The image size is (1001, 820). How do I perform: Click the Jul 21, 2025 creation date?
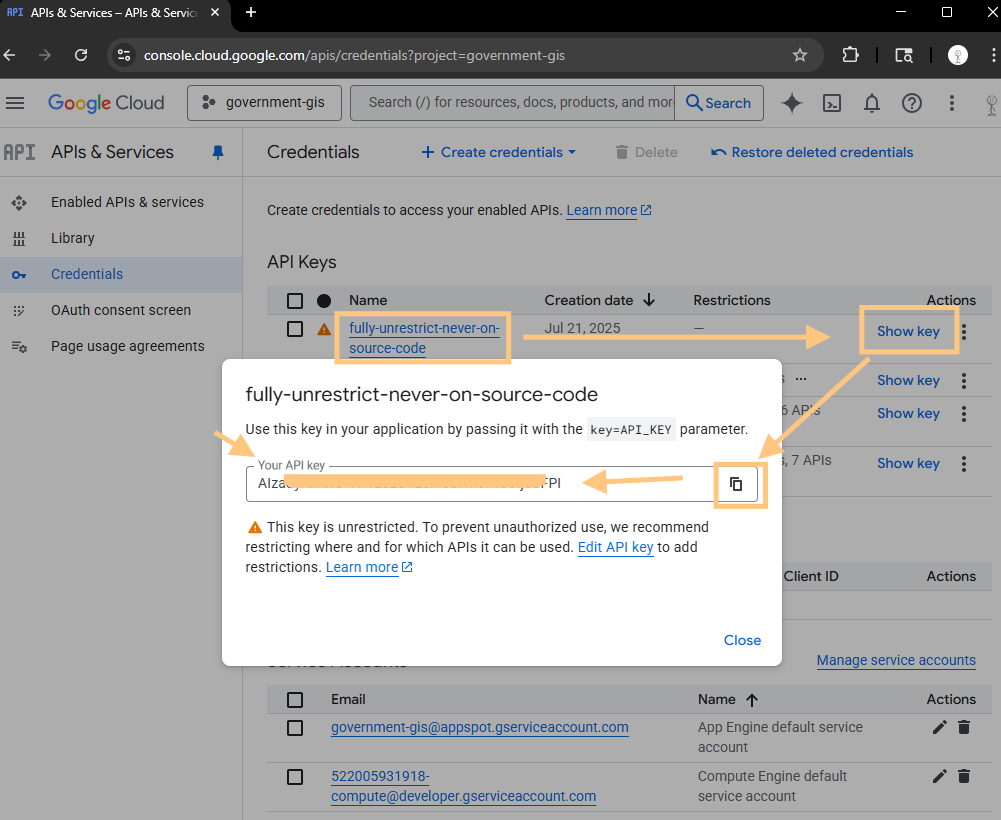pyautogui.click(x=582, y=328)
